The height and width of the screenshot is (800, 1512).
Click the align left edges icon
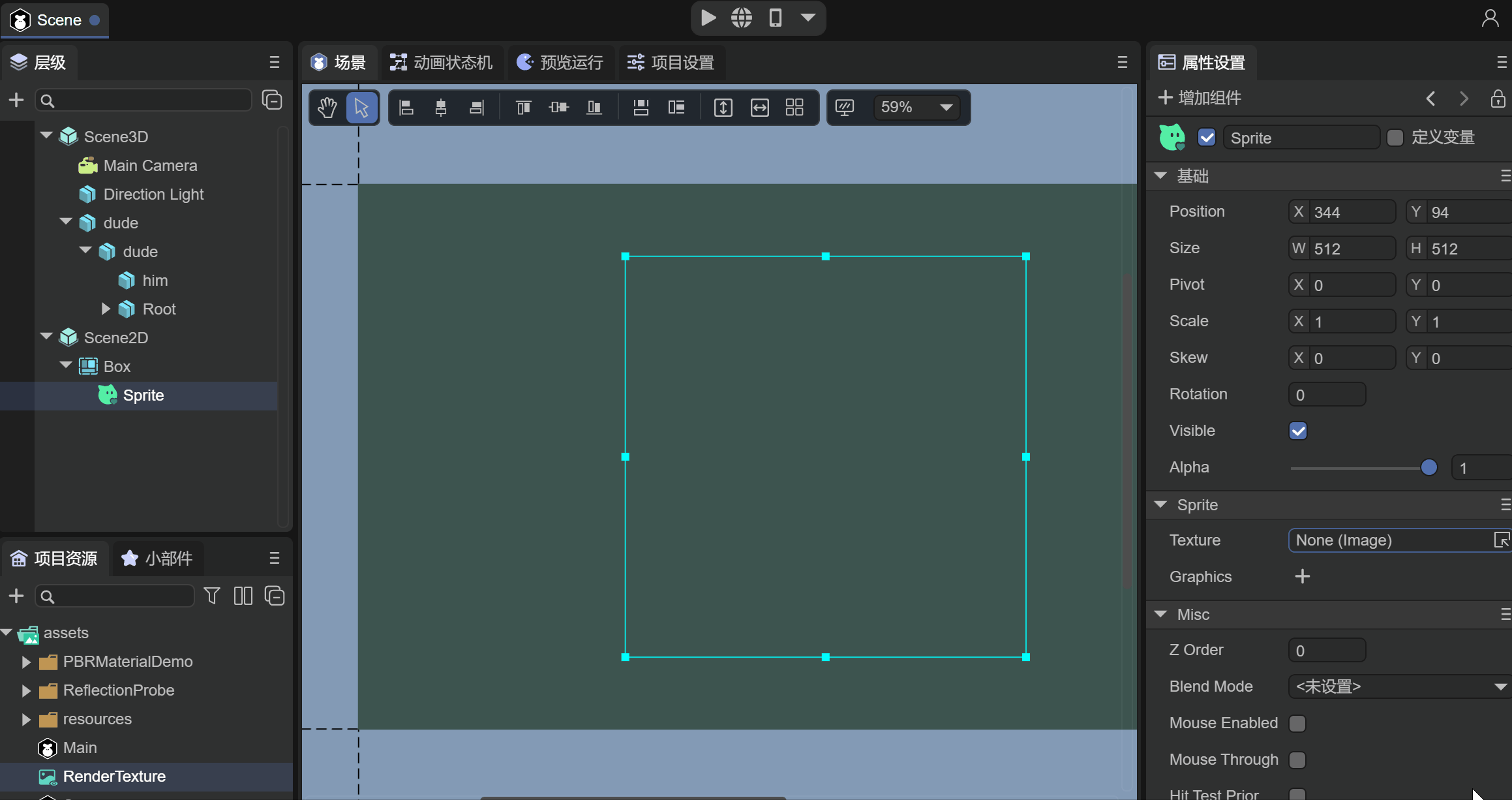[406, 108]
